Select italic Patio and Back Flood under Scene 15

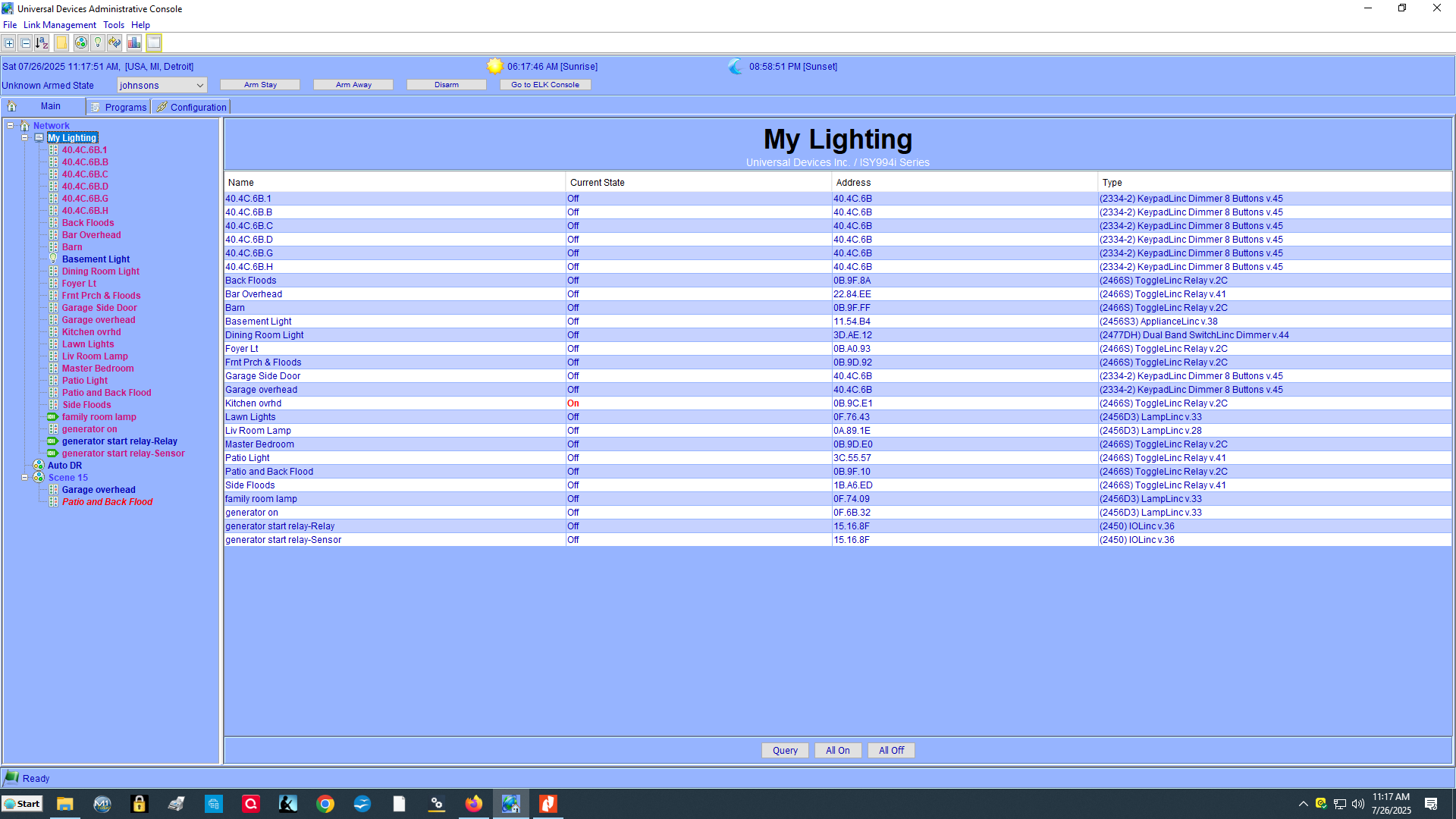pyautogui.click(x=108, y=502)
